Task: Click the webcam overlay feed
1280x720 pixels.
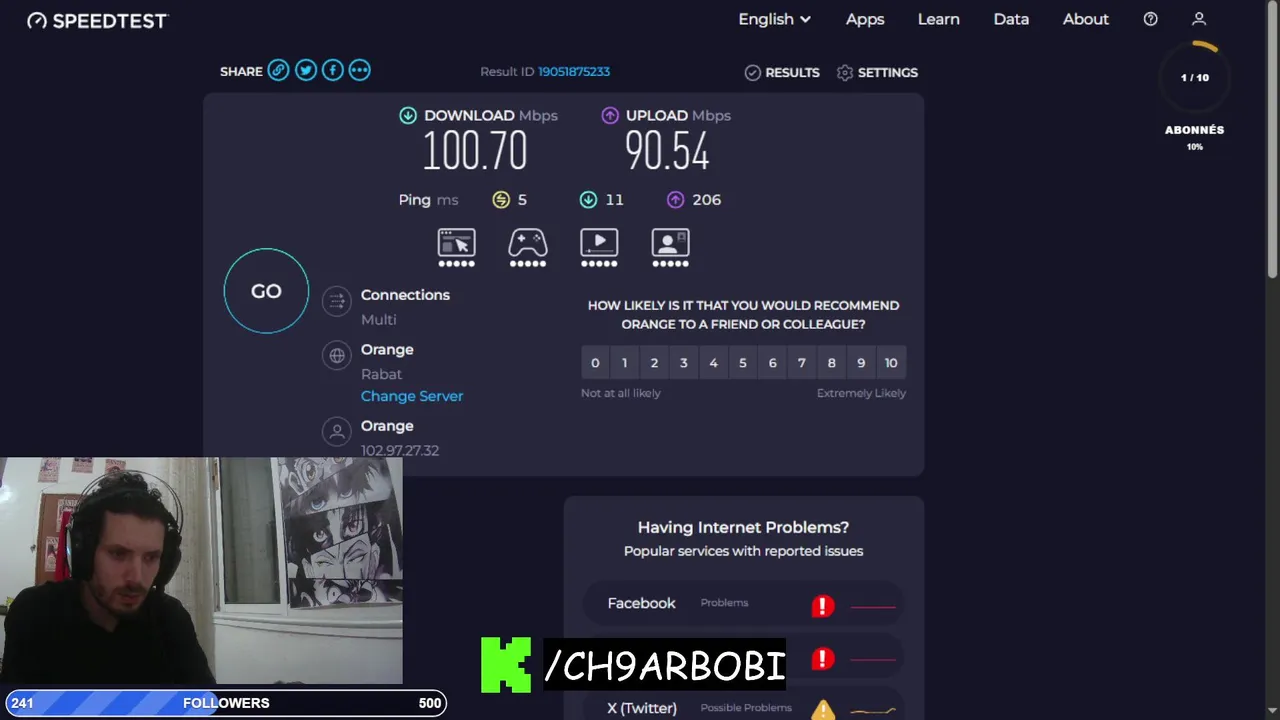Action: [x=201, y=571]
